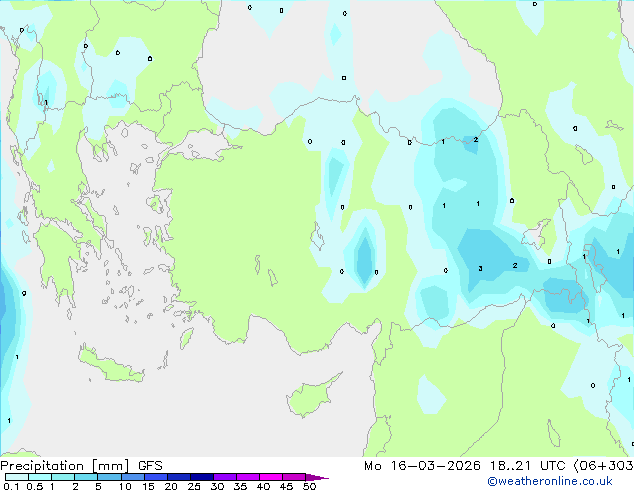Click the 0.1–0.5 mm legend color box
The width and height of the screenshot is (634, 490).
17,477
